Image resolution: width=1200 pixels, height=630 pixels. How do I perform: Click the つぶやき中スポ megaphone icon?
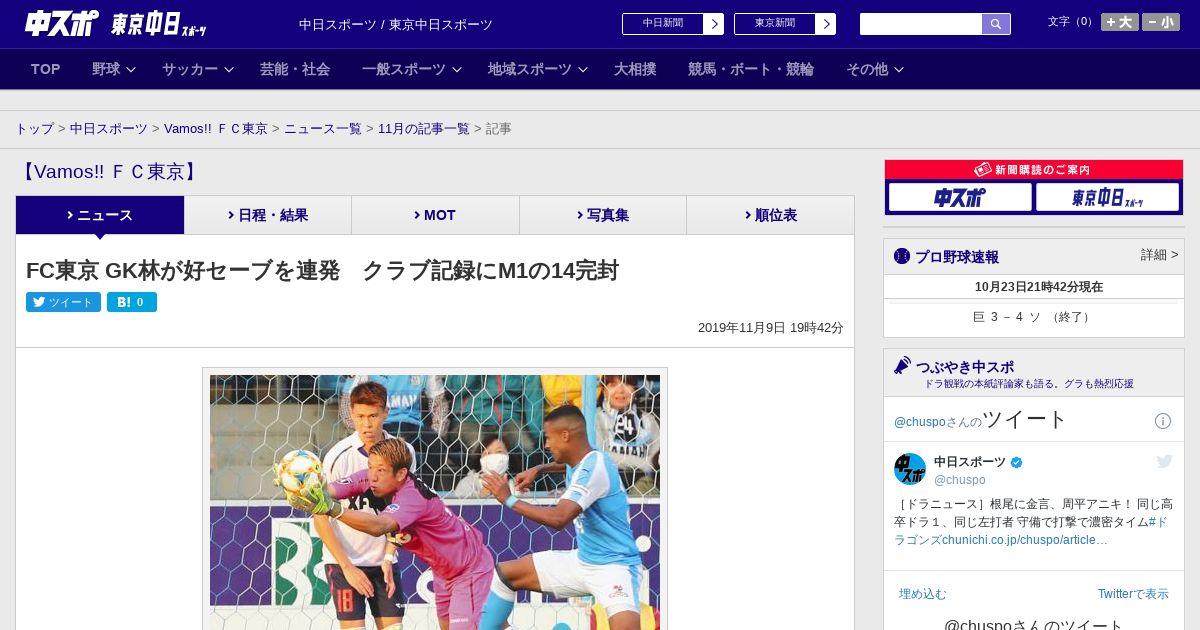point(903,366)
